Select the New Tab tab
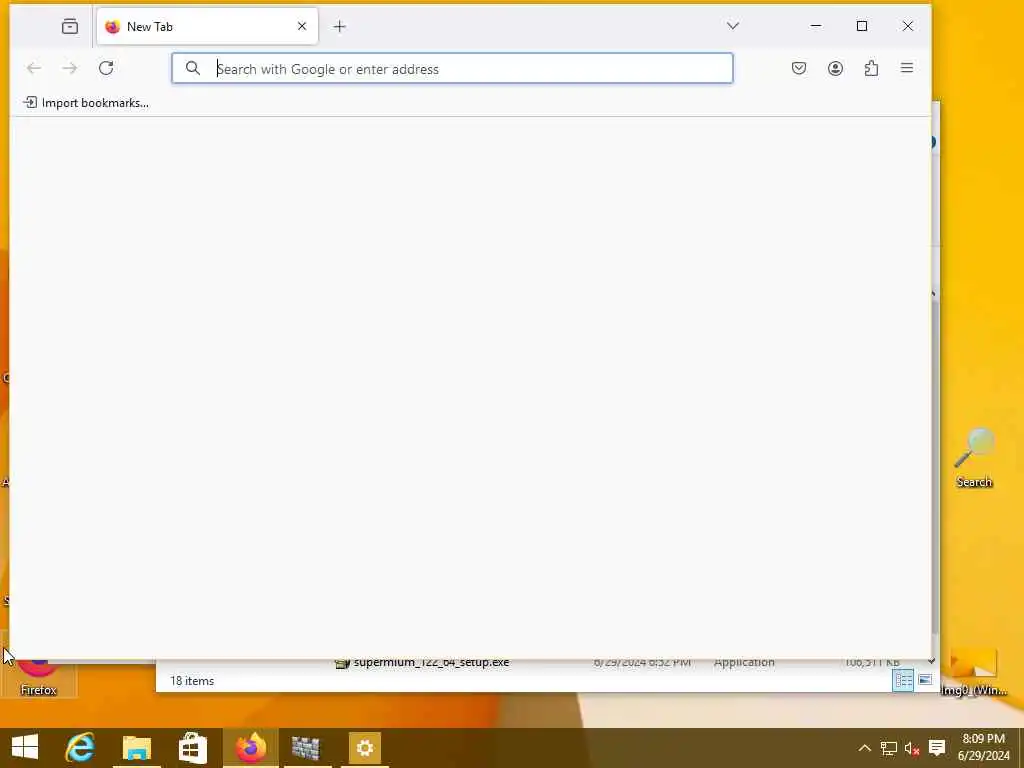Viewport: 1024px width, 768px height. coord(207,26)
